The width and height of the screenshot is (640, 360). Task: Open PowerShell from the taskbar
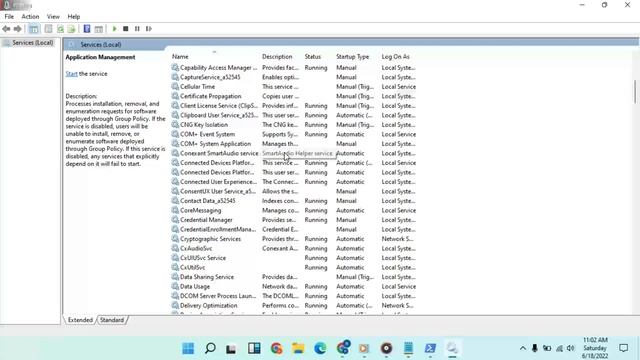430,348
